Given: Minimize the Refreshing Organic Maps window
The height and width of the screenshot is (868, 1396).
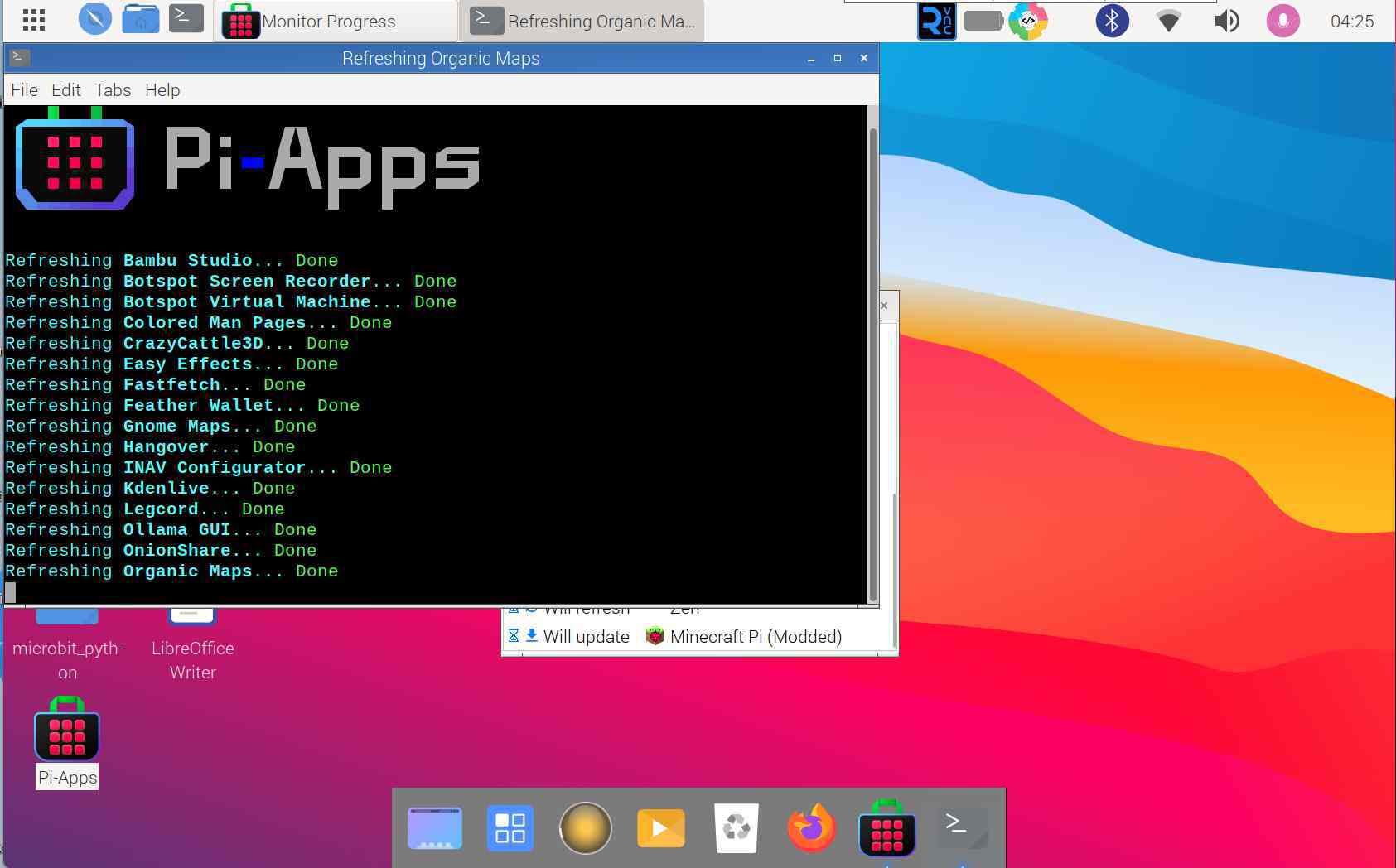Looking at the screenshot, I should click(x=810, y=58).
